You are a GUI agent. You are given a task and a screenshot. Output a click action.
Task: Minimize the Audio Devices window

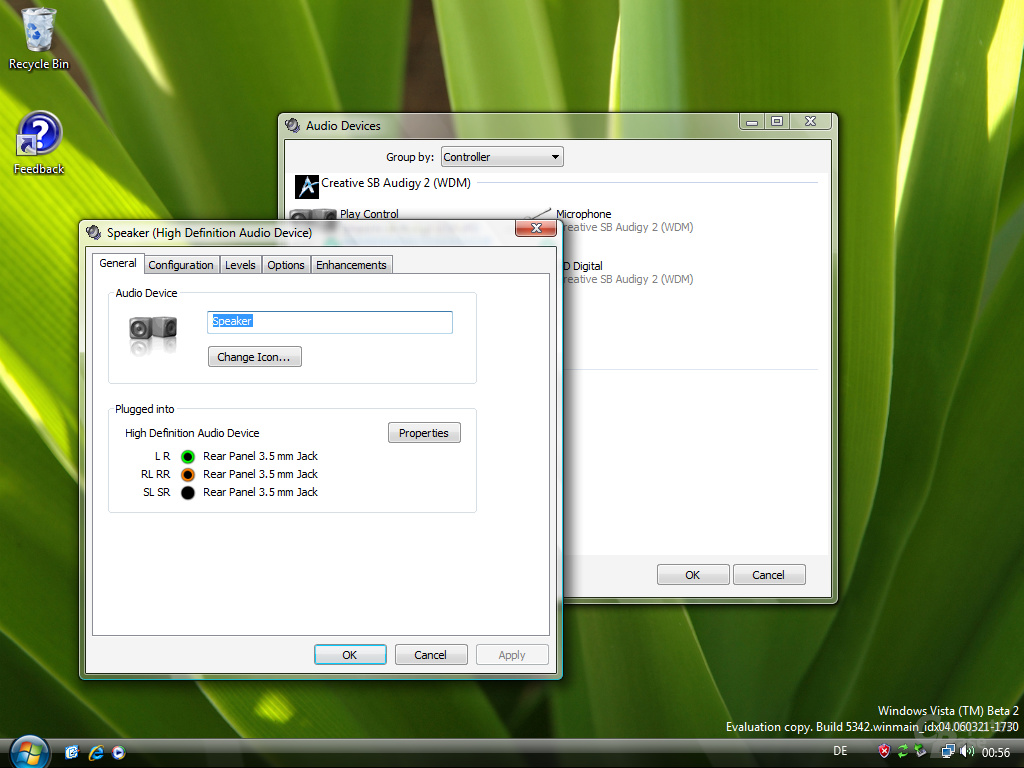point(752,121)
